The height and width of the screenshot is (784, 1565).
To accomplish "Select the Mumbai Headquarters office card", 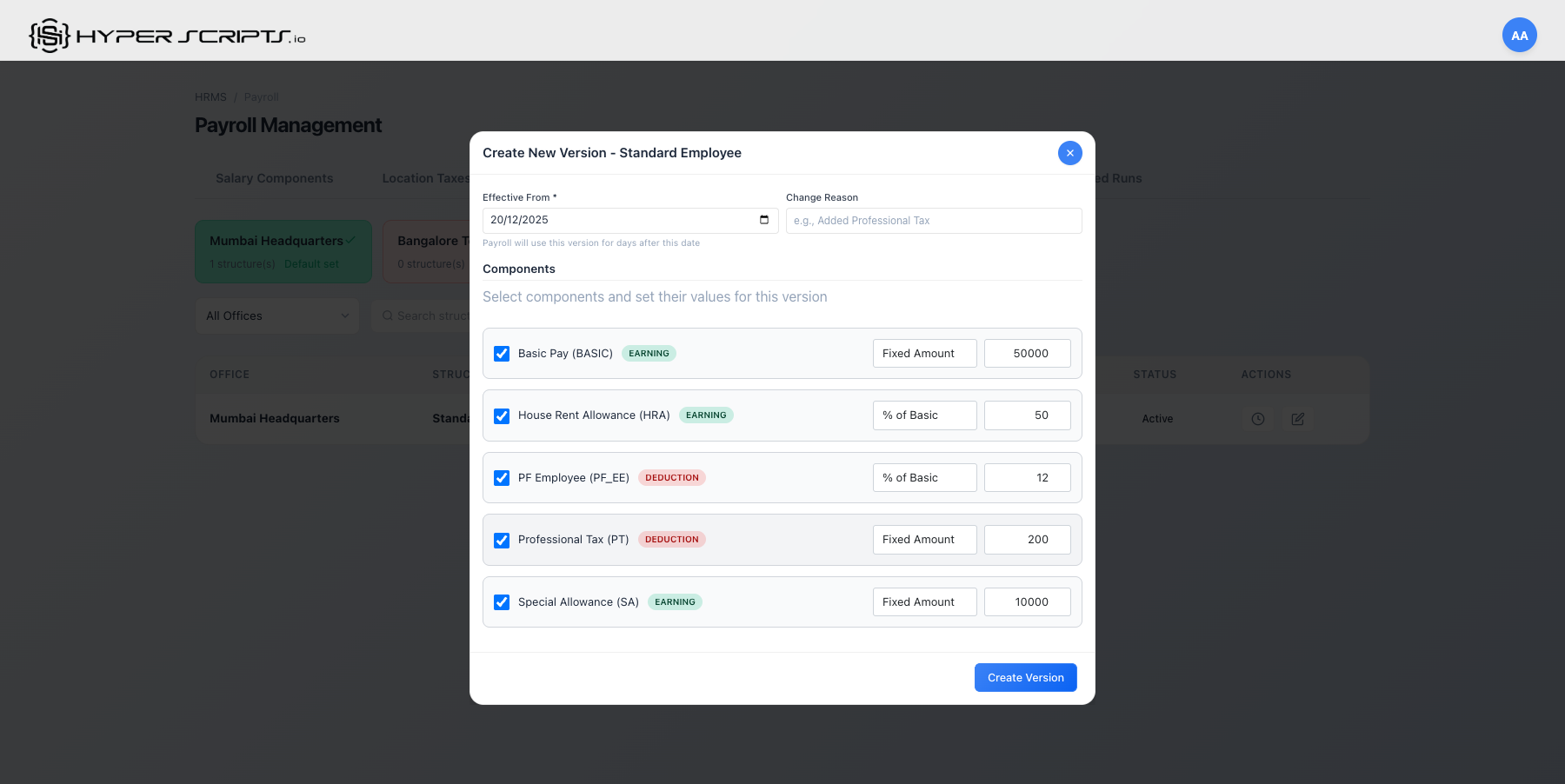I will click(283, 251).
